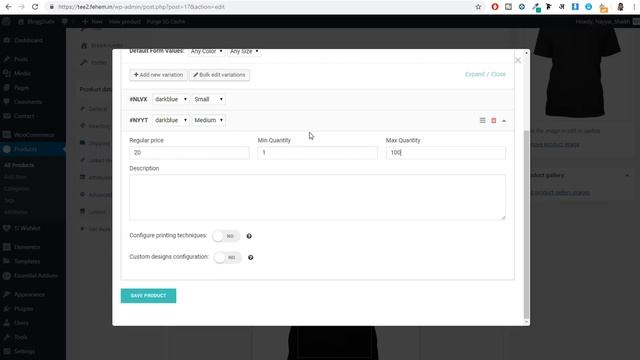Open All Products submenu item
Viewport: 640px width, 360px height.
(x=19, y=165)
